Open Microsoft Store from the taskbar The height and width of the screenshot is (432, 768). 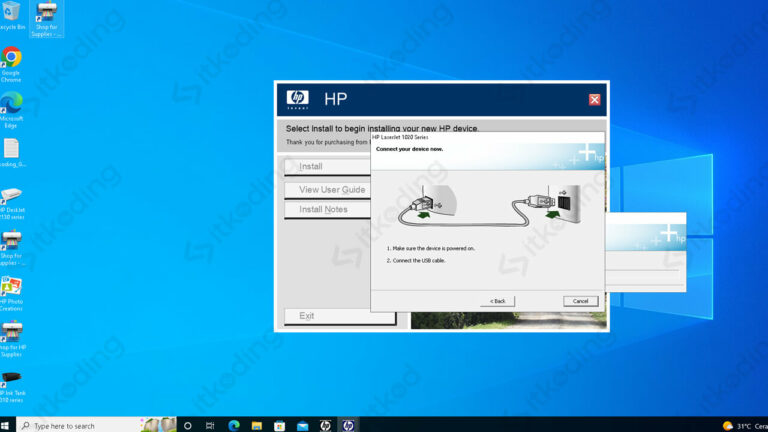coord(280,426)
